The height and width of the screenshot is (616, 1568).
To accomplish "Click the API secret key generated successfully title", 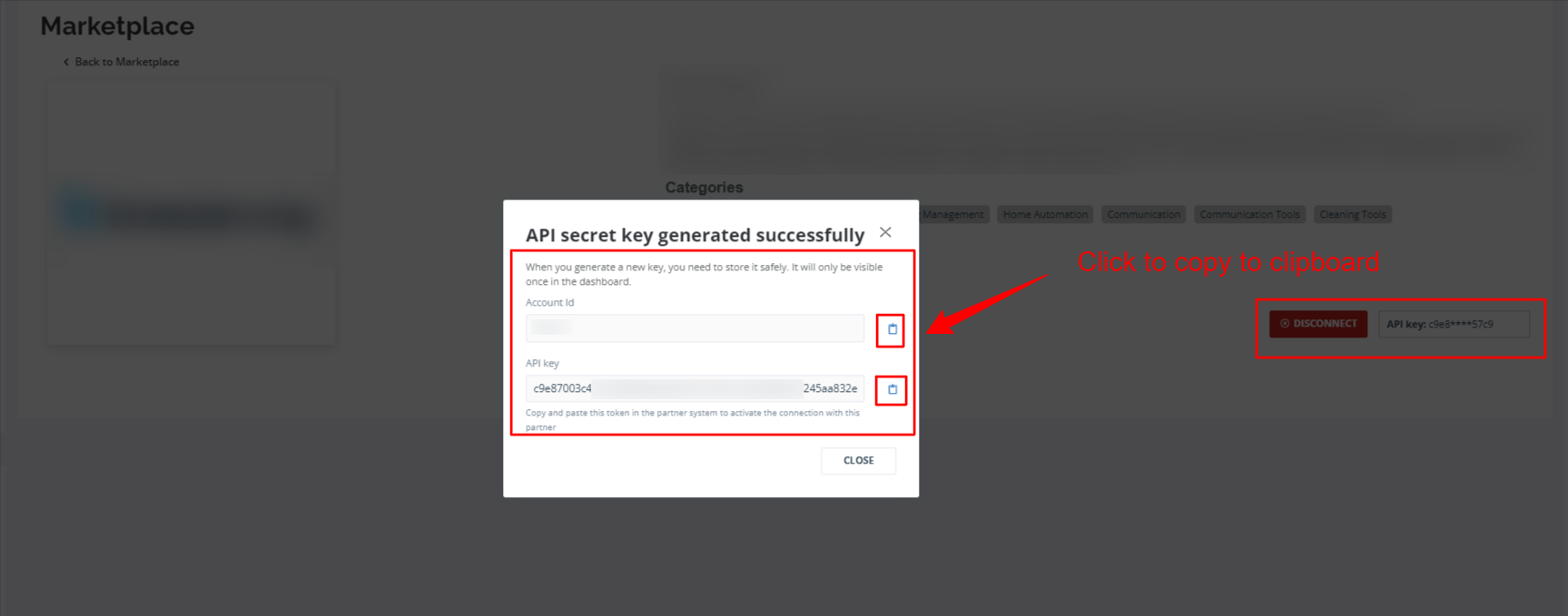I will tap(695, 235).
